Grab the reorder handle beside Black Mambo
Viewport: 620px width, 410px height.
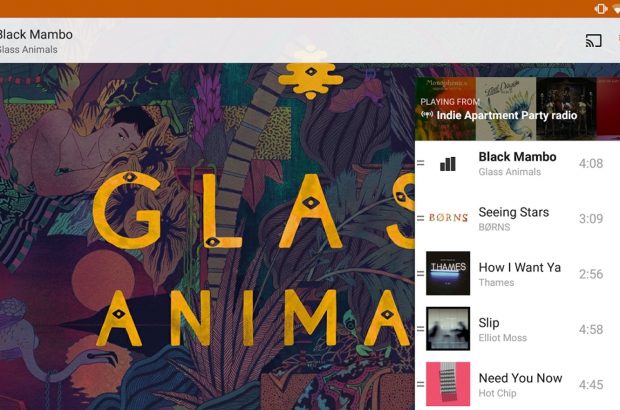420,163
